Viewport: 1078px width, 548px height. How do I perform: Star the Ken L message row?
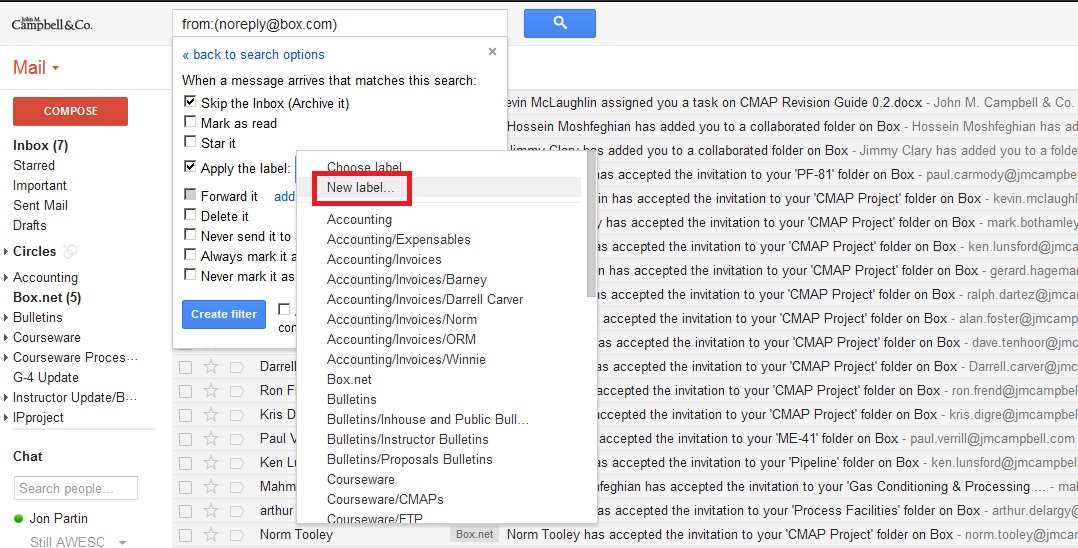(211, 463)
